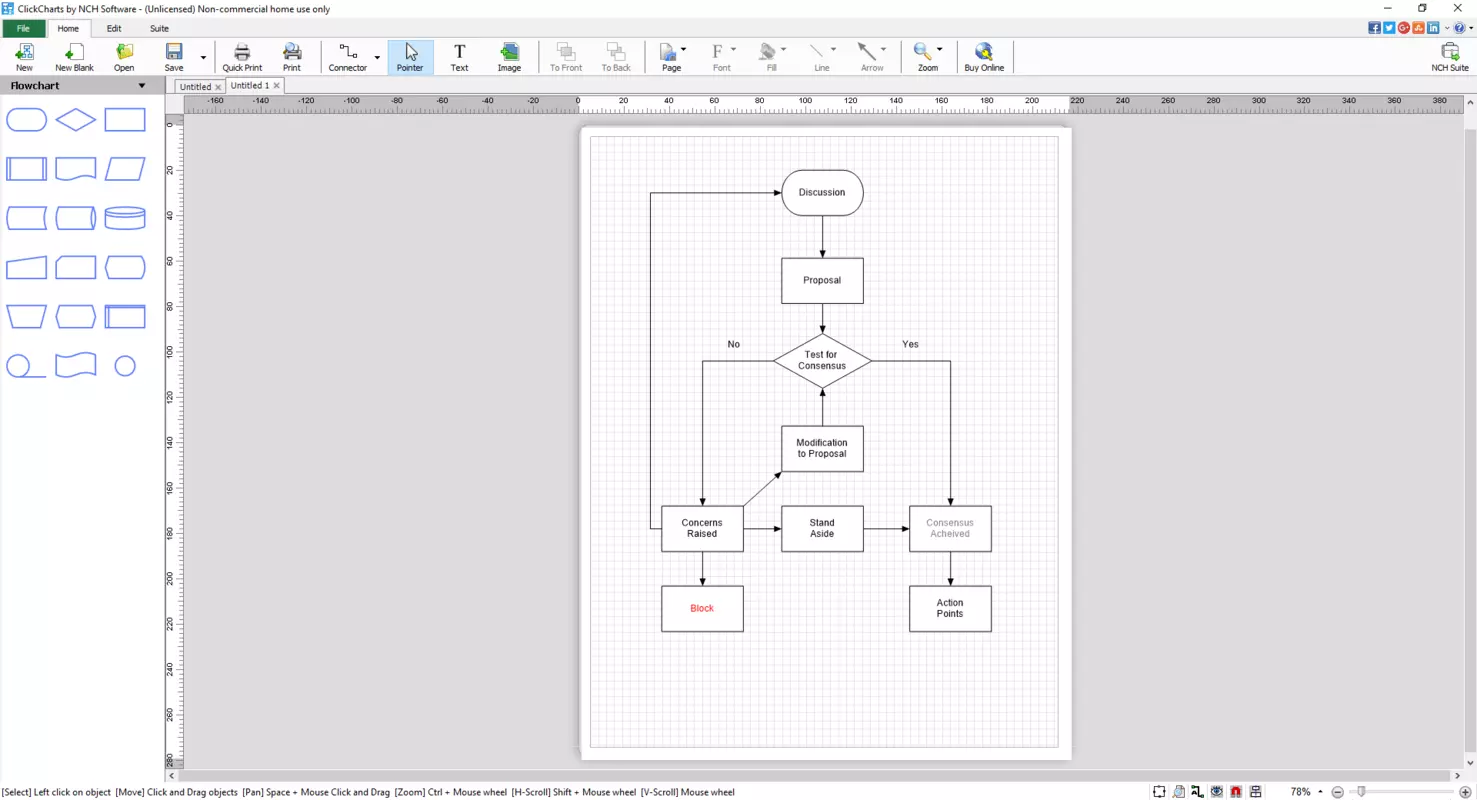Viewport: 1477px width, 800px height.
Task: Pick the parallelogram data shape in Flowchart panel
Action: (x=125, y=169)
